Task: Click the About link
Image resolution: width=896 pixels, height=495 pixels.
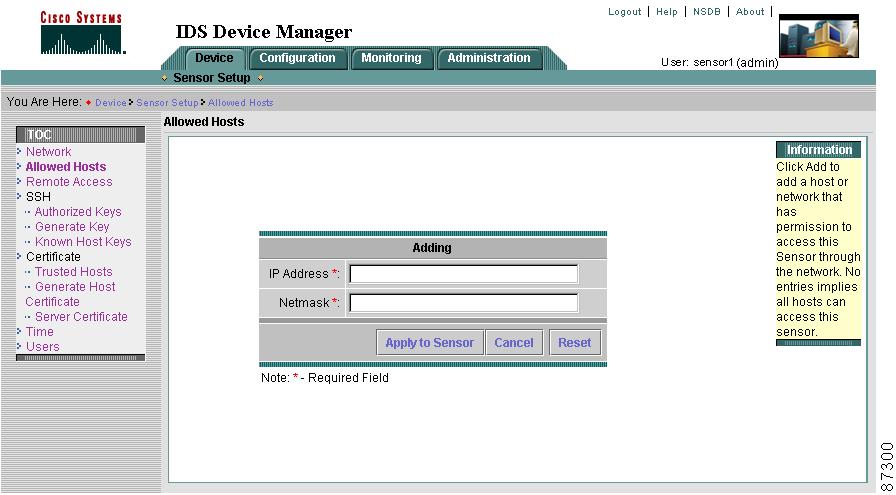Action: click(x=750, y=11)
